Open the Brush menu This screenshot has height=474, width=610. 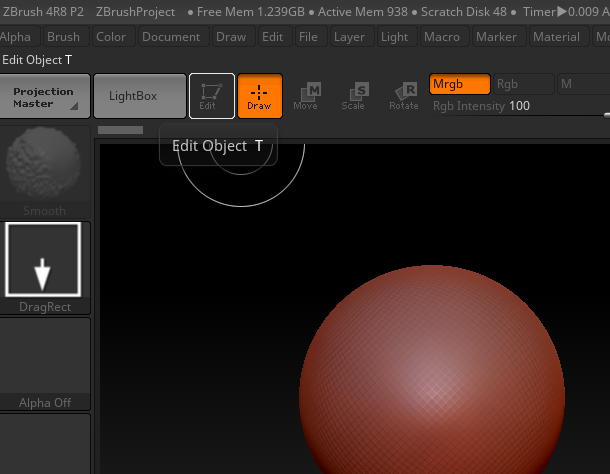(x=65, y=37)
